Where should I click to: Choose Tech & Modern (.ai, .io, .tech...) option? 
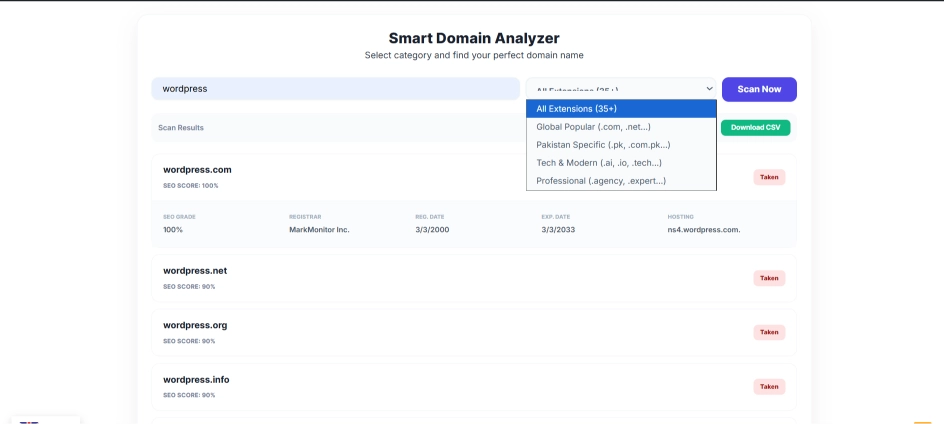(x=621, y=163)
